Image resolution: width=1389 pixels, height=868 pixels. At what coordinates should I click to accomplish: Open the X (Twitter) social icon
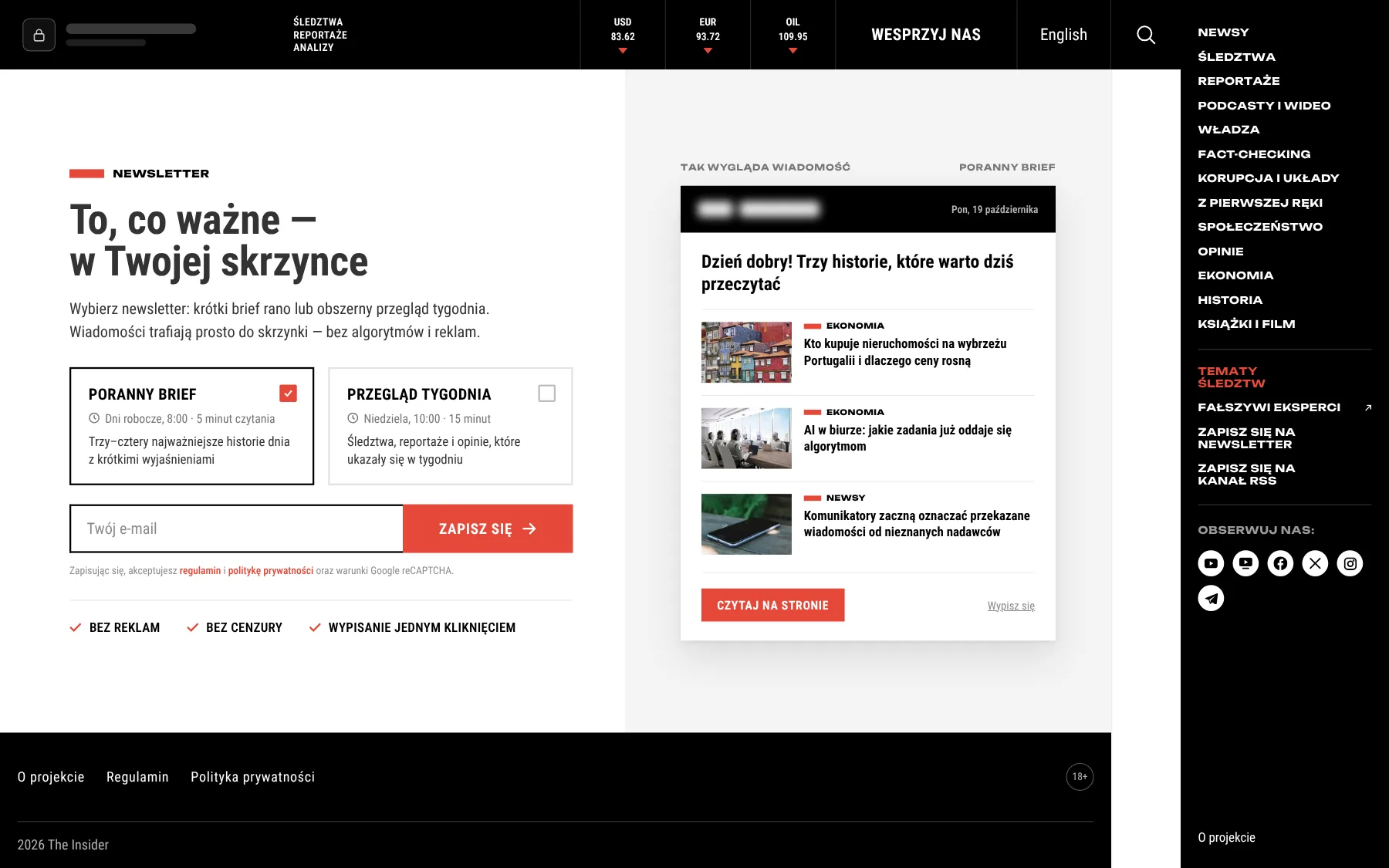coord(1315,563)
